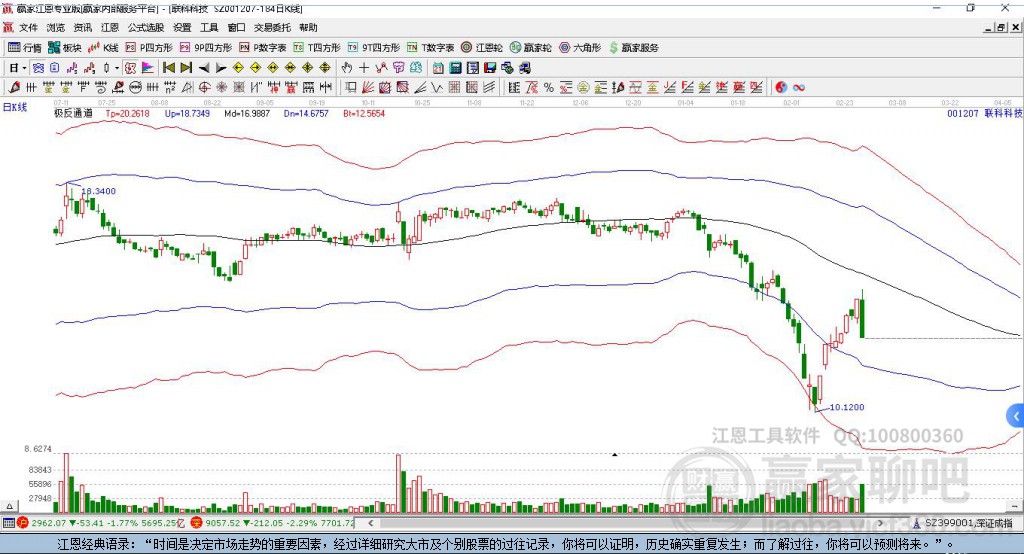Select the parallel lines drawing tool

[x=489, y=87]
